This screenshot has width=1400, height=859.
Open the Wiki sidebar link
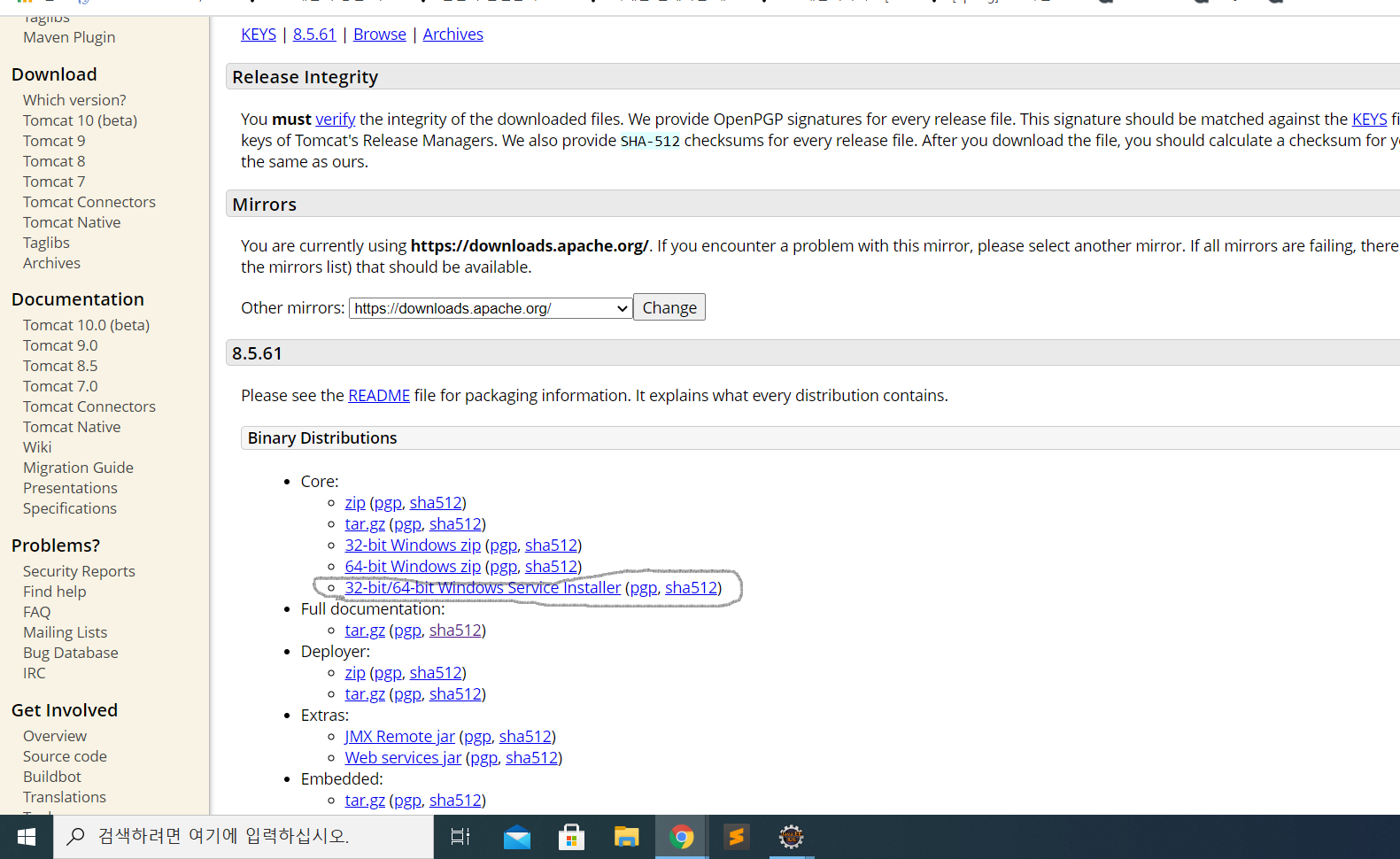click(37, 447)
